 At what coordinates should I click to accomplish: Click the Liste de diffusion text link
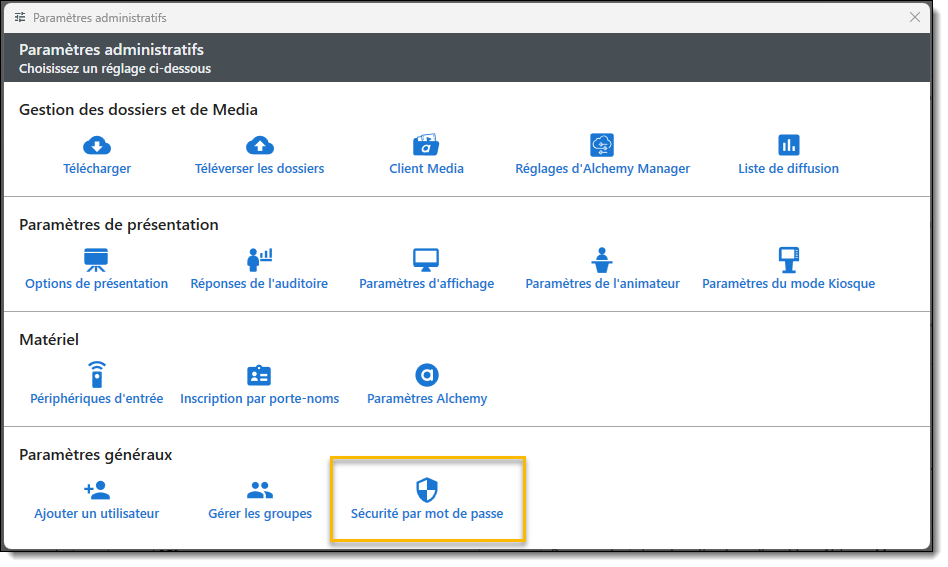tap(789, 169)
